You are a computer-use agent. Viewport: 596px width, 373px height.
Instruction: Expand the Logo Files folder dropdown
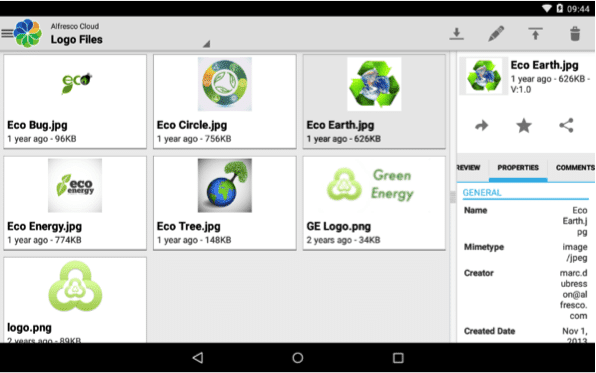[206, 44]
